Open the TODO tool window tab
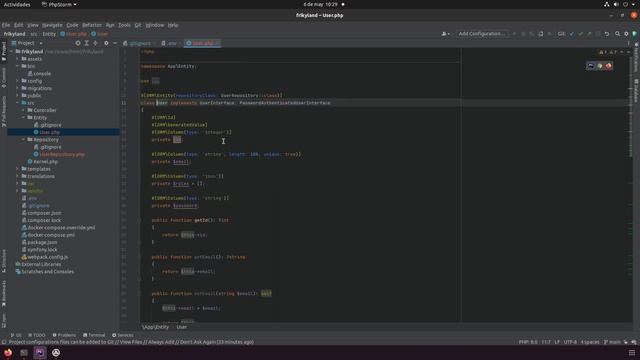The height and width of the screenshot is (360, 640). pos(37,335)
